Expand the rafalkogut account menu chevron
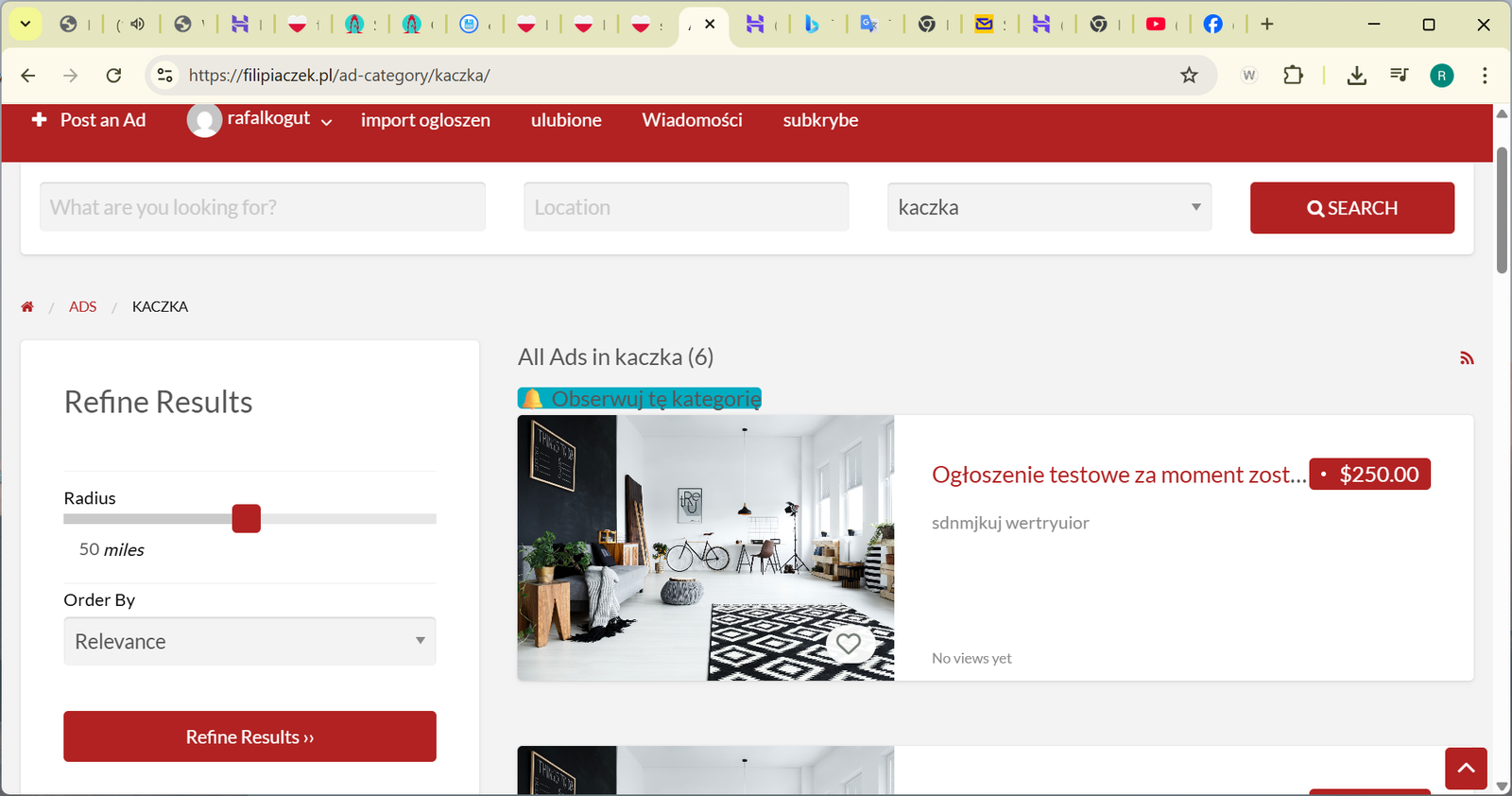The image size is (1512, 796). [327, 122]
